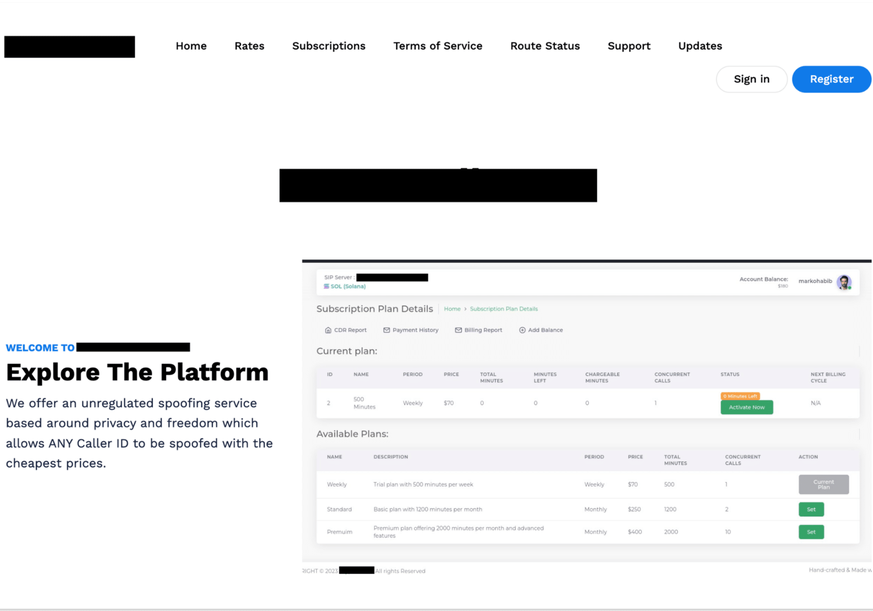The image size is (873, 611).
Task: Click the green Activate Now button
Action: (x=746, y=408)
